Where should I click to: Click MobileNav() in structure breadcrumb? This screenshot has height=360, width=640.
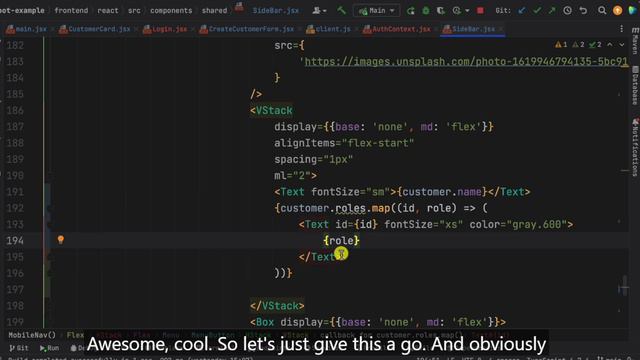[x=32, y=335]
